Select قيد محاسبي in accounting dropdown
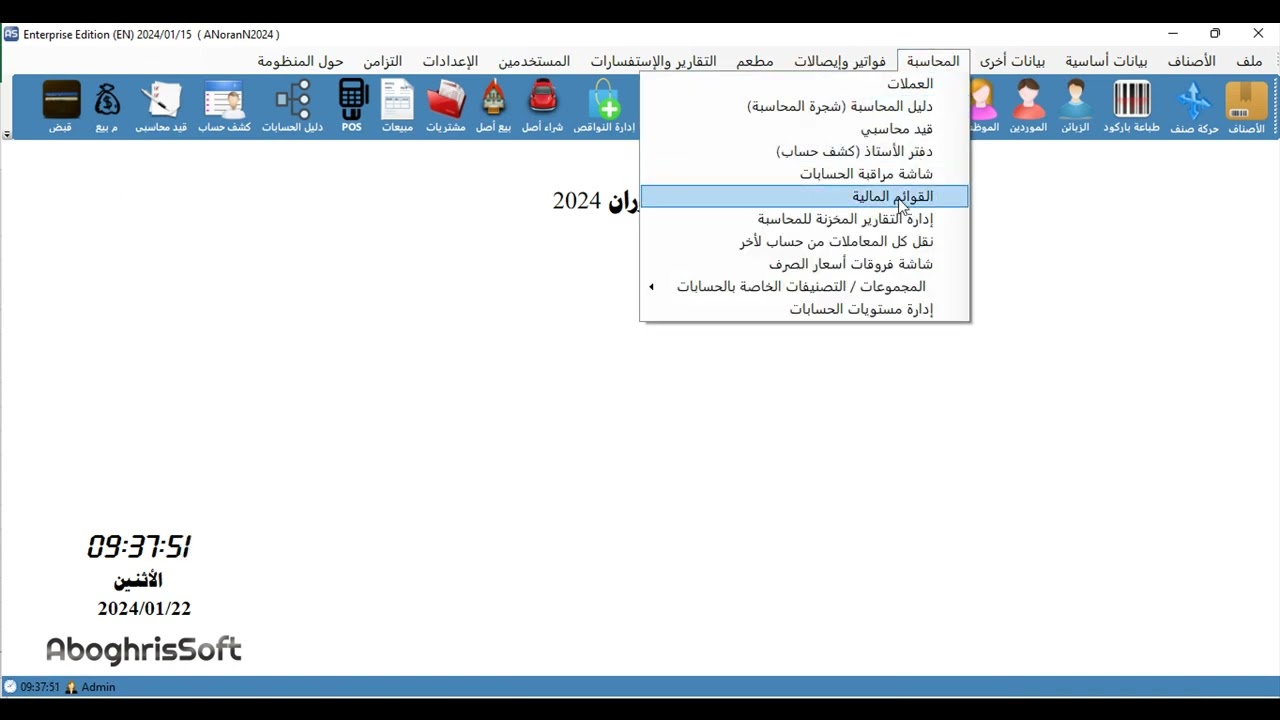1280x720 pixels. [805, 129]
